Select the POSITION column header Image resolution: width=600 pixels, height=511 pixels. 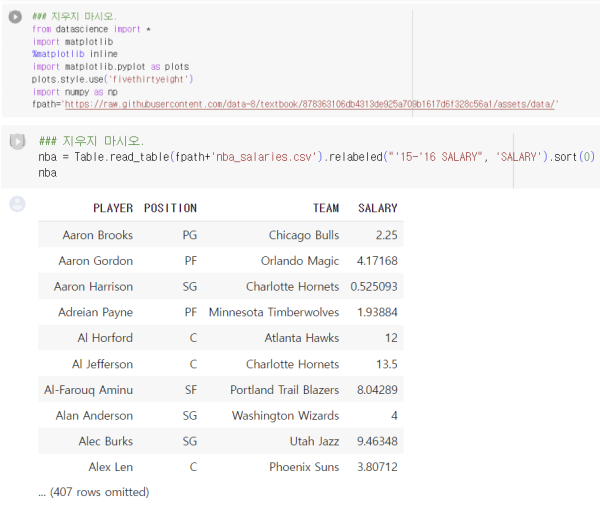[x=170, y=208]
